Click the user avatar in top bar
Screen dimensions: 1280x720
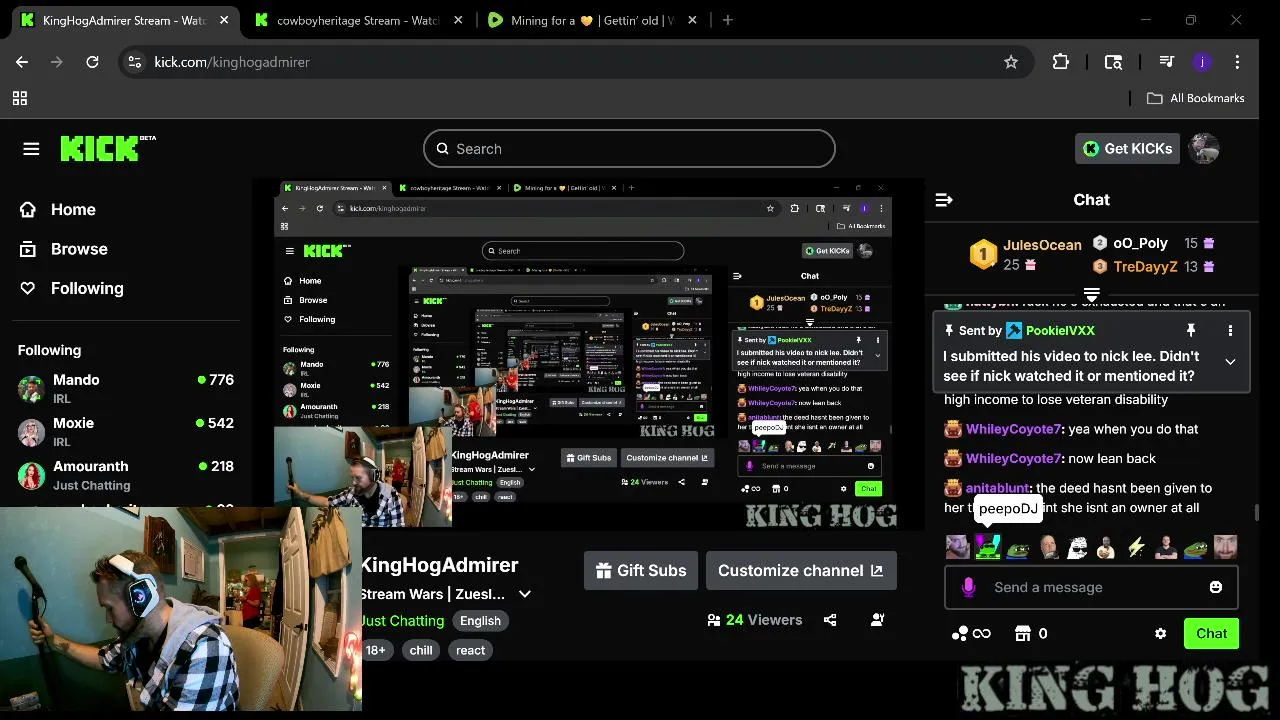click(x=1203, y=148)
